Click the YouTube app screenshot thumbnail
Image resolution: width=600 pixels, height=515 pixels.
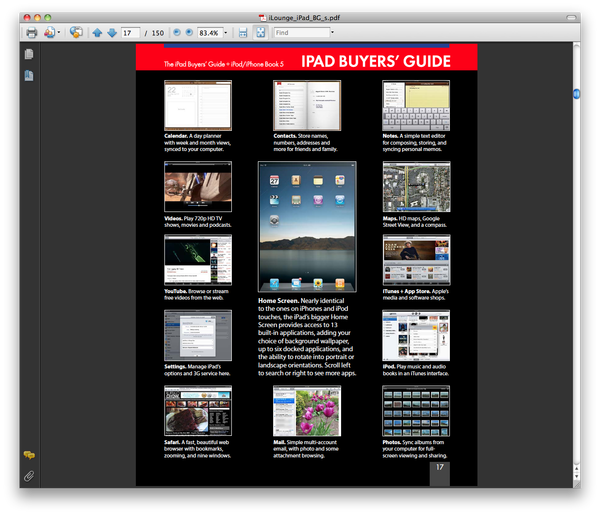coord(198,260)
